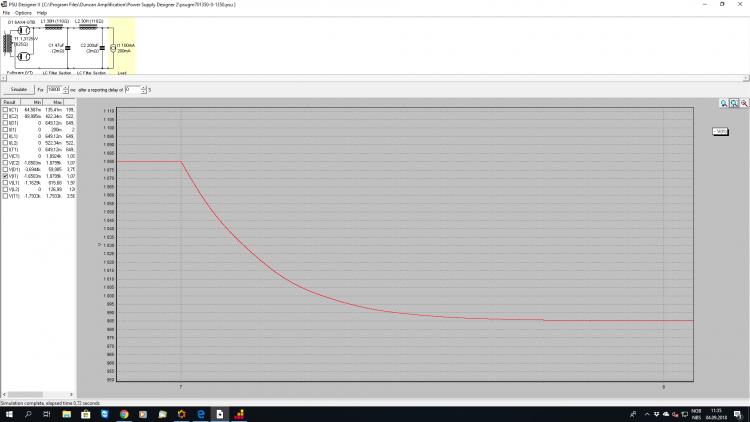Select the upper D1 rectifier tube symbol
Screen dimensions: 750x422
(23, 30)
